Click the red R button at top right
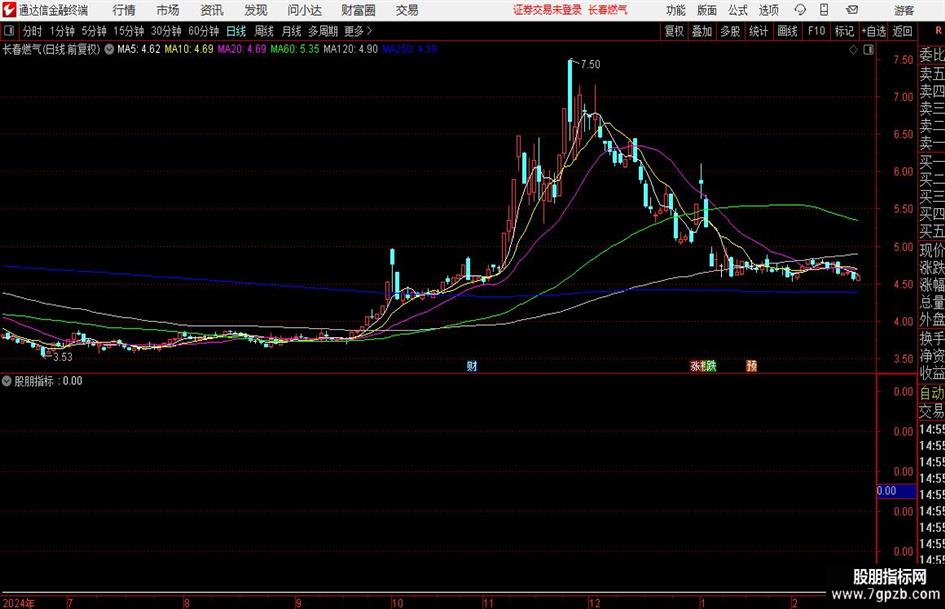The image size is (945, 609). pos(938,30)
